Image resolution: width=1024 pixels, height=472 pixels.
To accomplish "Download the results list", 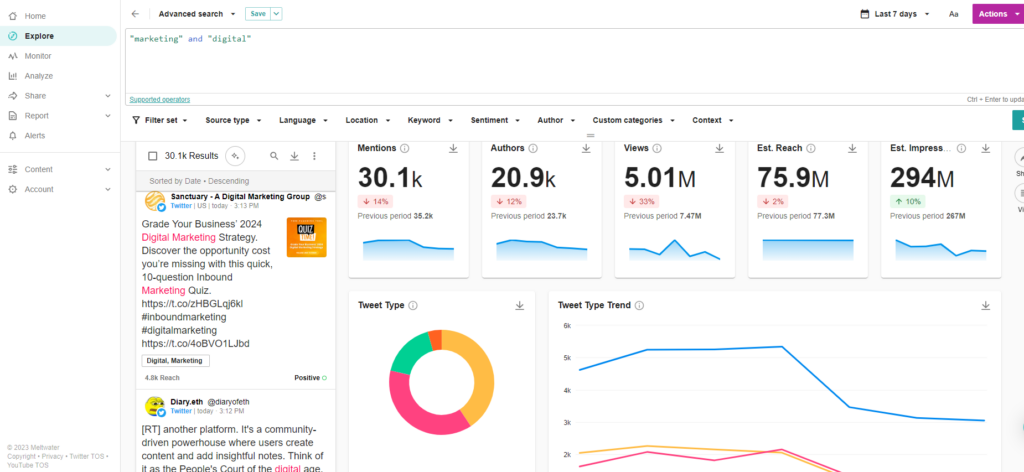I will 295,156.
